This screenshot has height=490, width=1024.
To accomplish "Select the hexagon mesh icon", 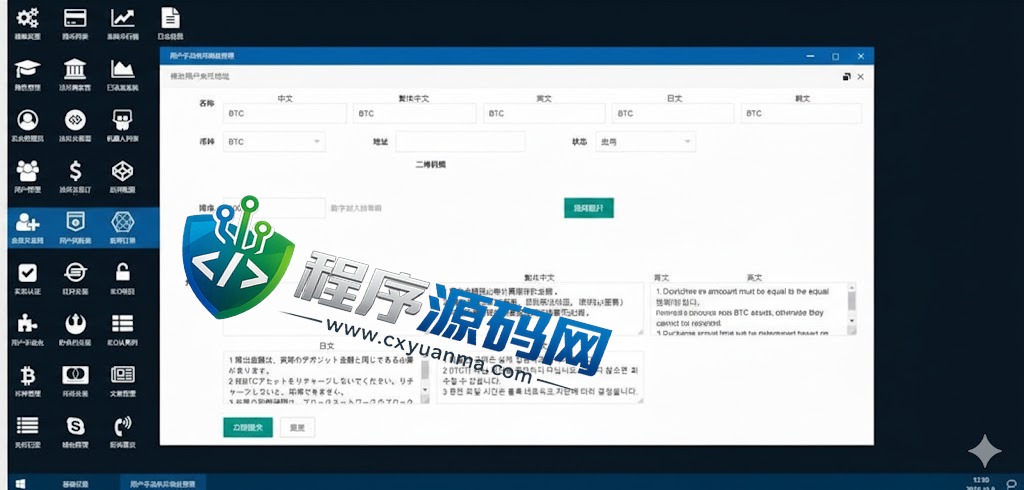I will tap(122, 222).
